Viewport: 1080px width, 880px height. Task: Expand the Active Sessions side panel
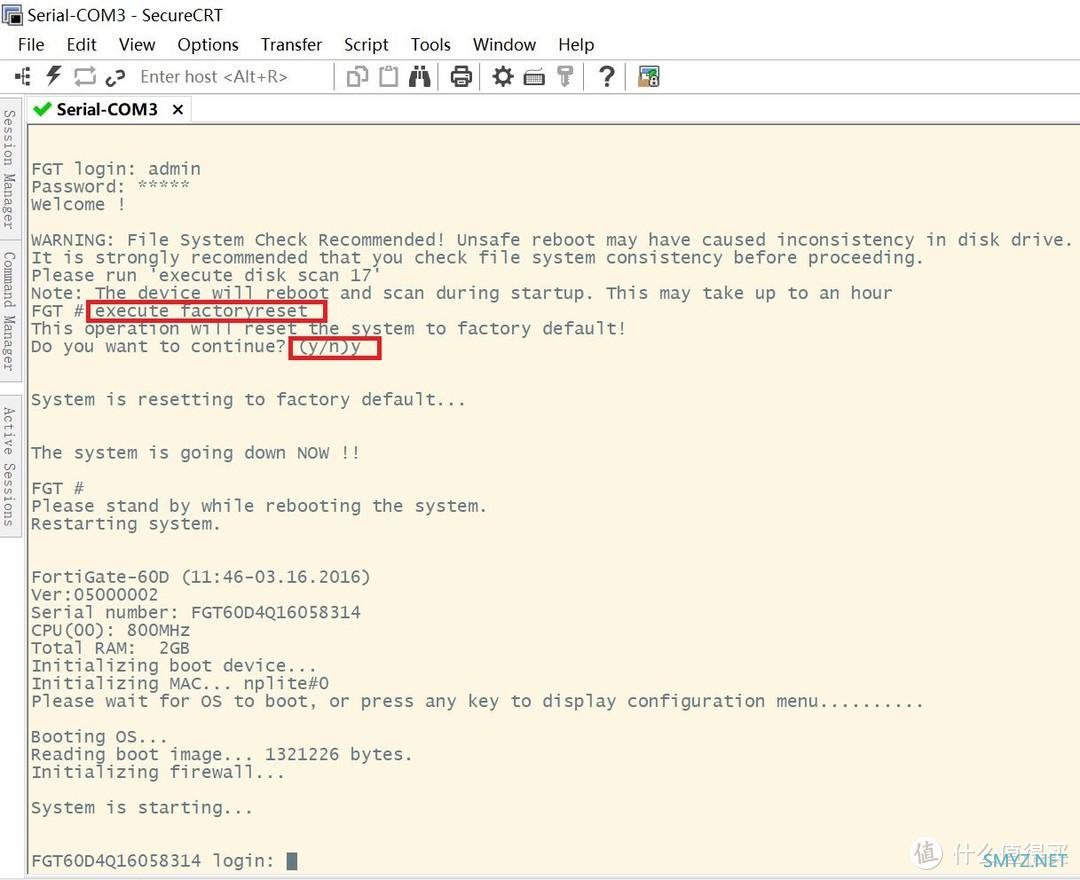point(9,466)
